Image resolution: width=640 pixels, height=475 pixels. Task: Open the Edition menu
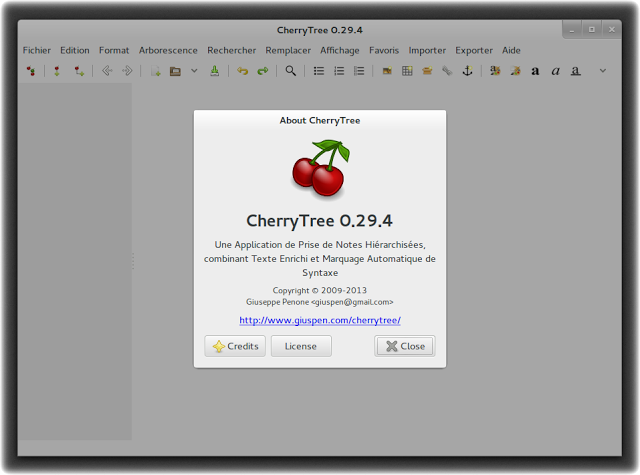pyautogui.click(x=75, y=50)
